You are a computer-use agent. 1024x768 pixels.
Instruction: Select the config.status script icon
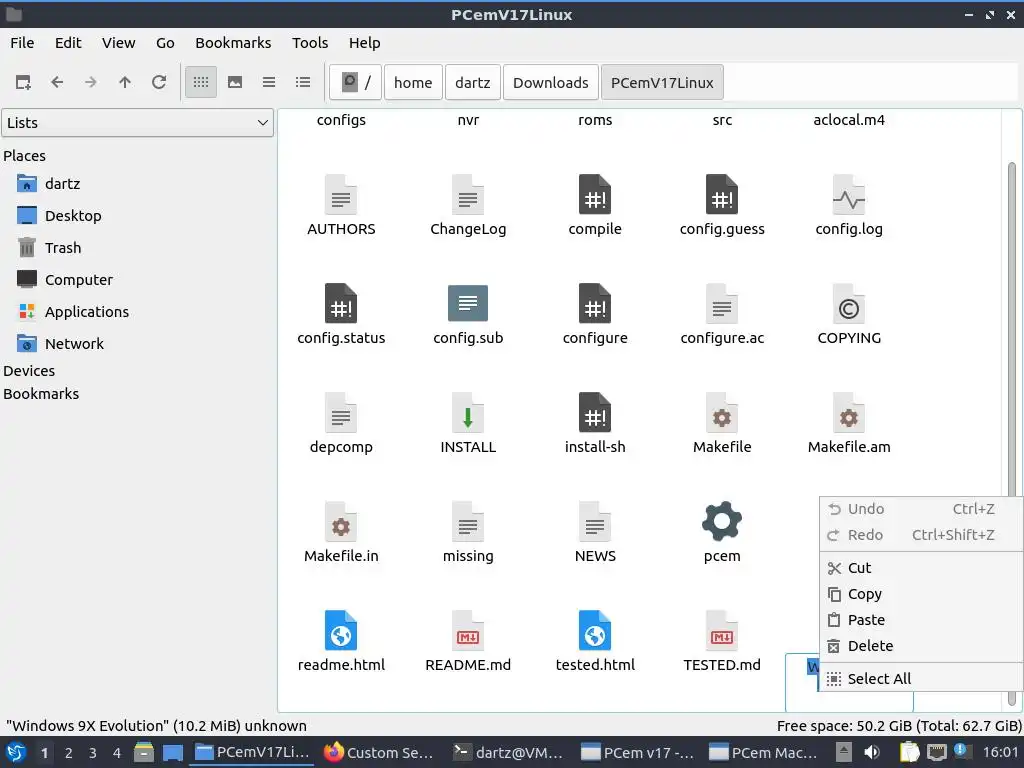341,304
